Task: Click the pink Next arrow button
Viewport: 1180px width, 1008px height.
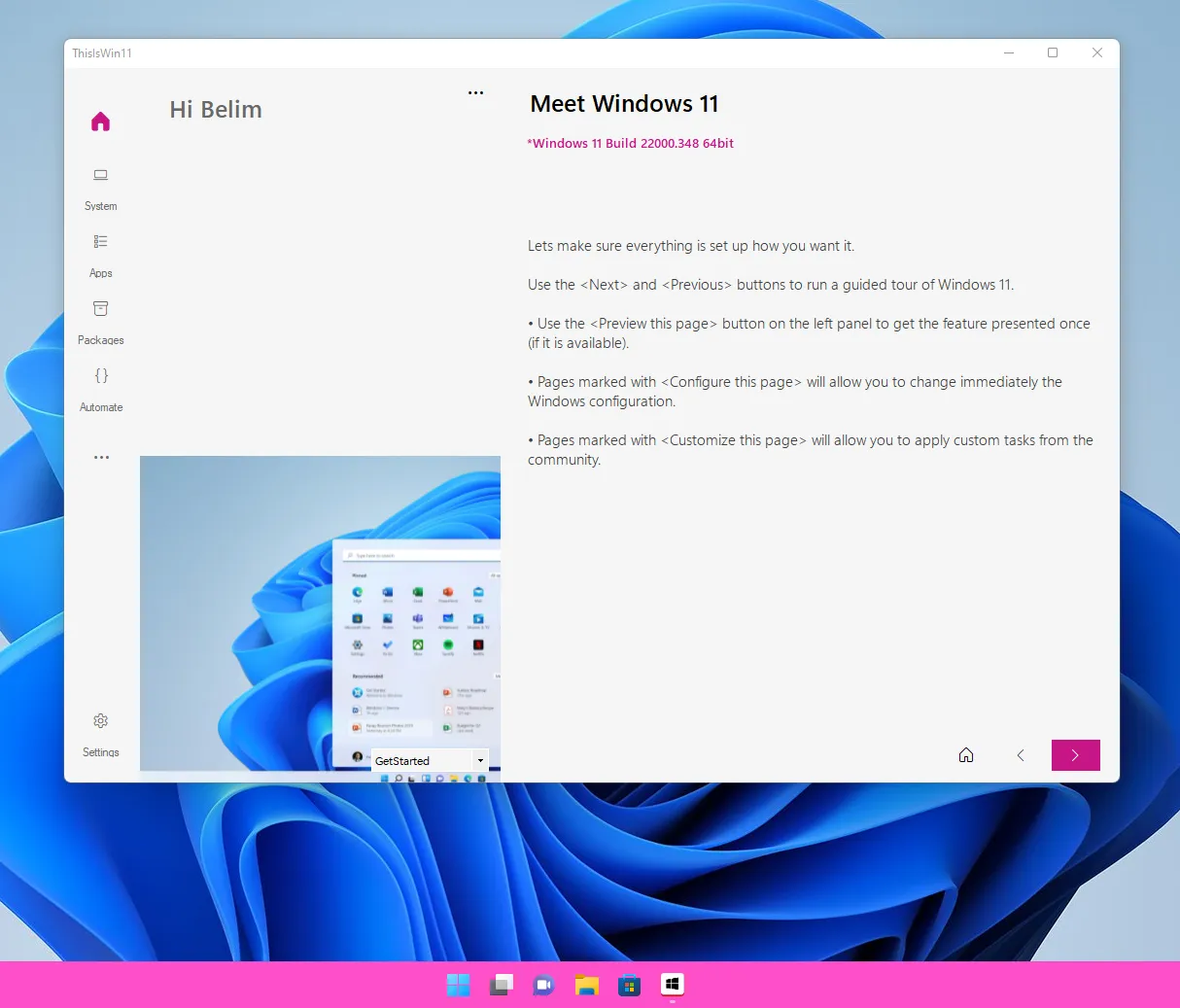Action: click(1075, 754)
